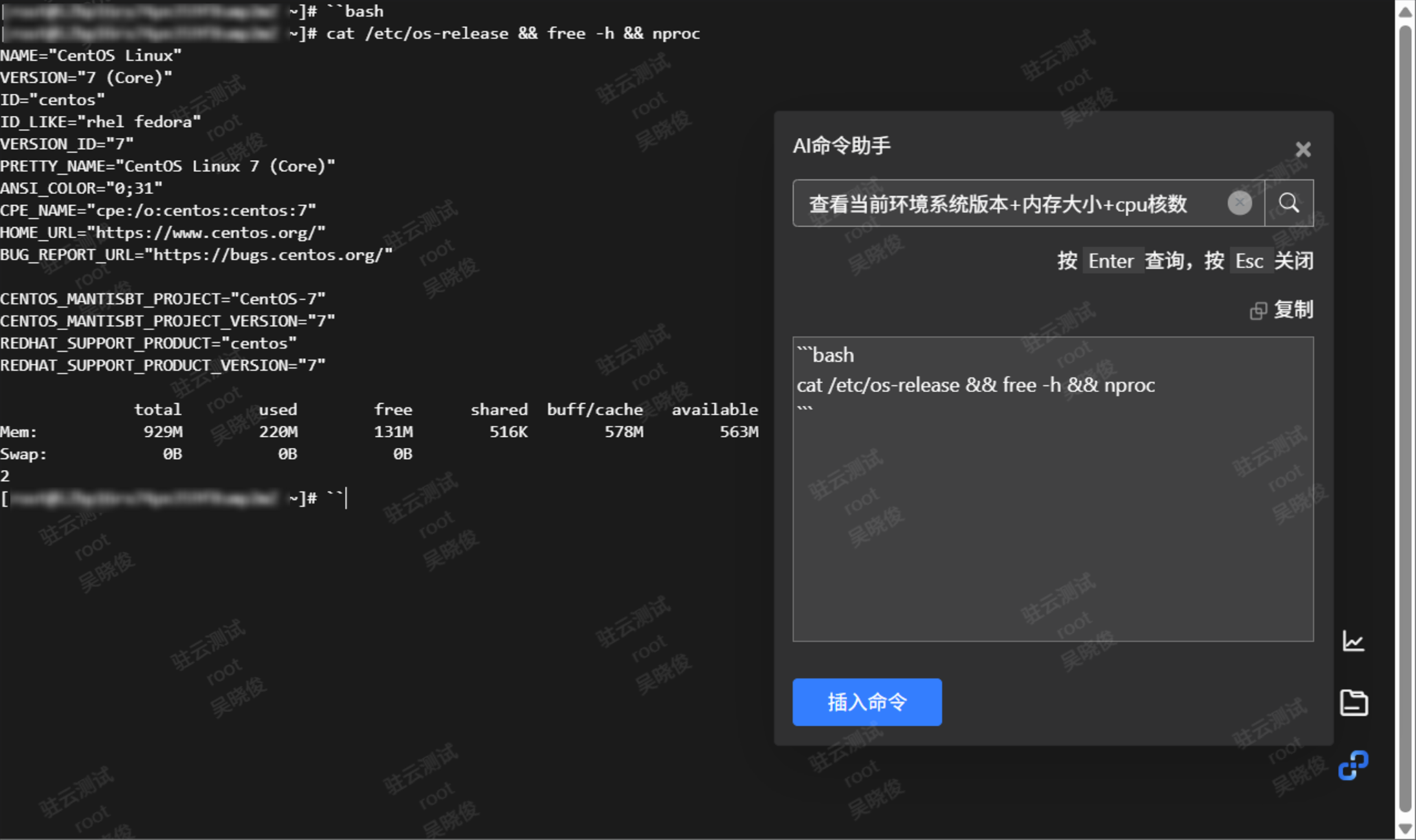Click the 'cat /etc/os-release && free -h && nproc' line in the output box
1416x840 pixels.
pos(975,385)
